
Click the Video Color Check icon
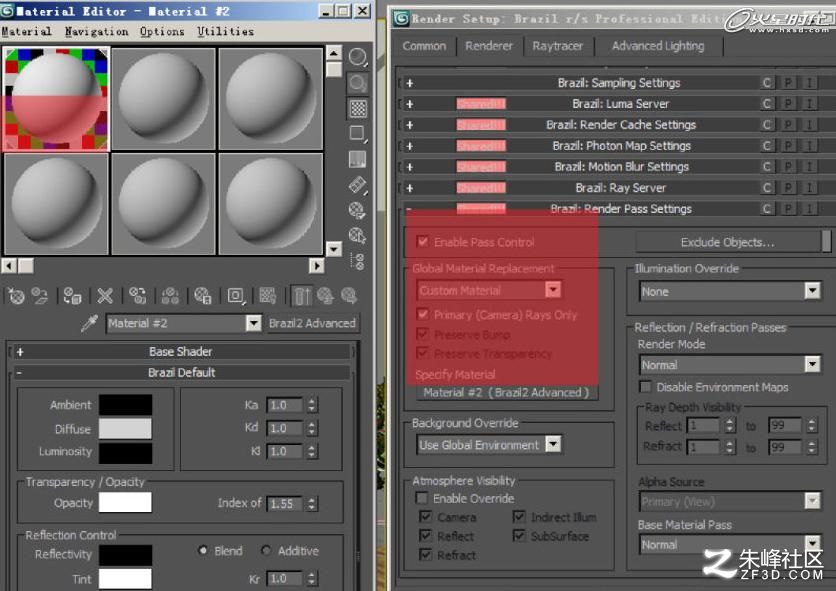point(357,159)
